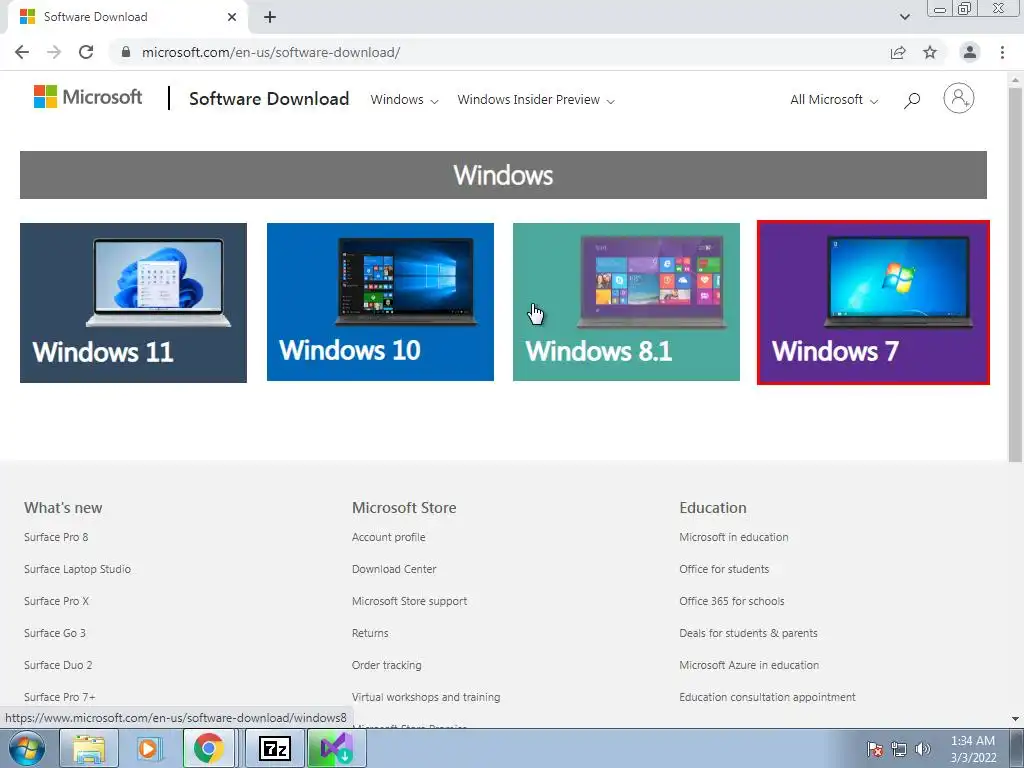Share this page via the share icon

[898, 52]
